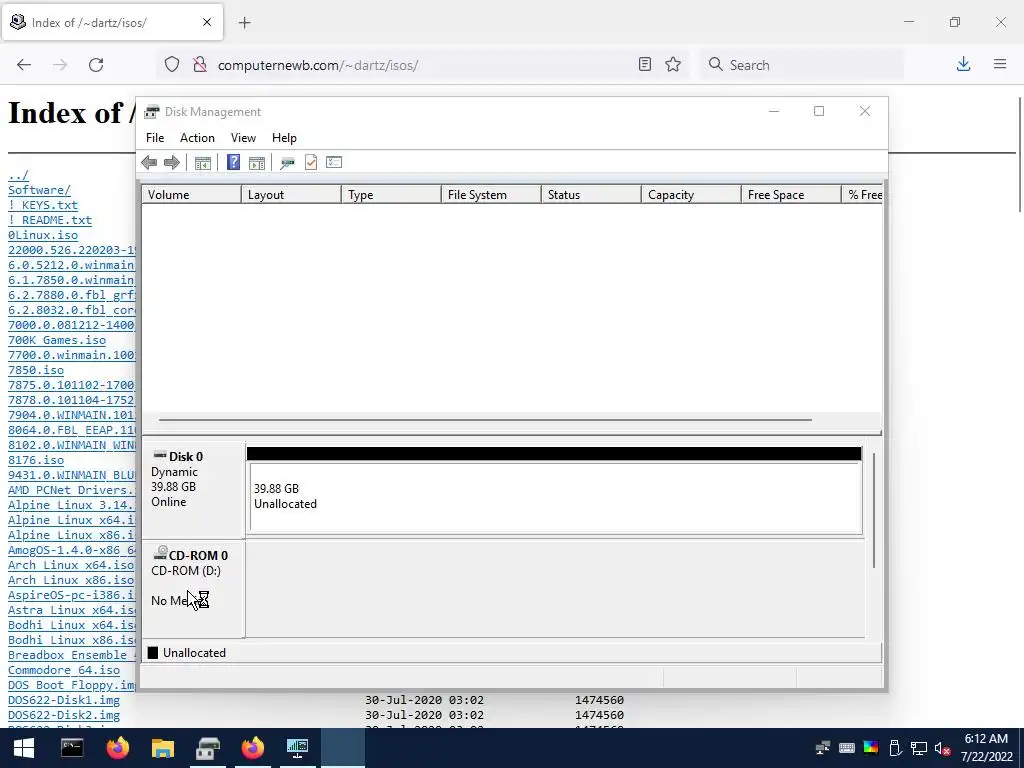Viewport: 1024px width, 768px height.
Task: Click the Firefox address bar URL
Action: [x=317, y=65]
